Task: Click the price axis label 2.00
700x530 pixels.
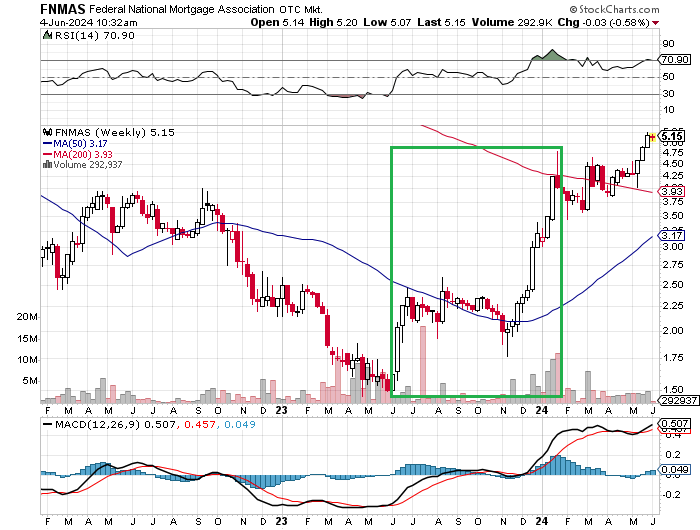Action: pos(673,331)
